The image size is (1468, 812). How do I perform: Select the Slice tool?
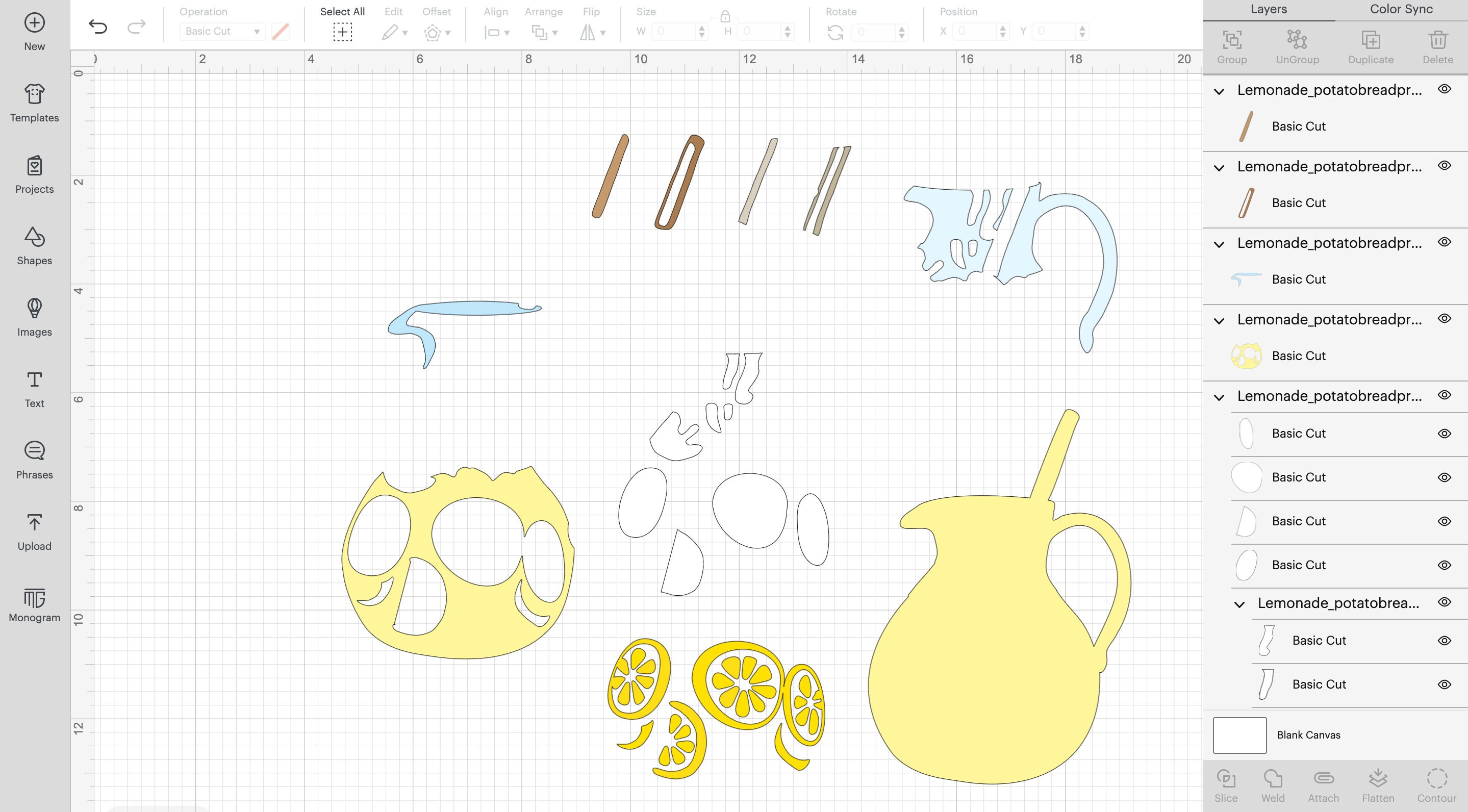1226,783
